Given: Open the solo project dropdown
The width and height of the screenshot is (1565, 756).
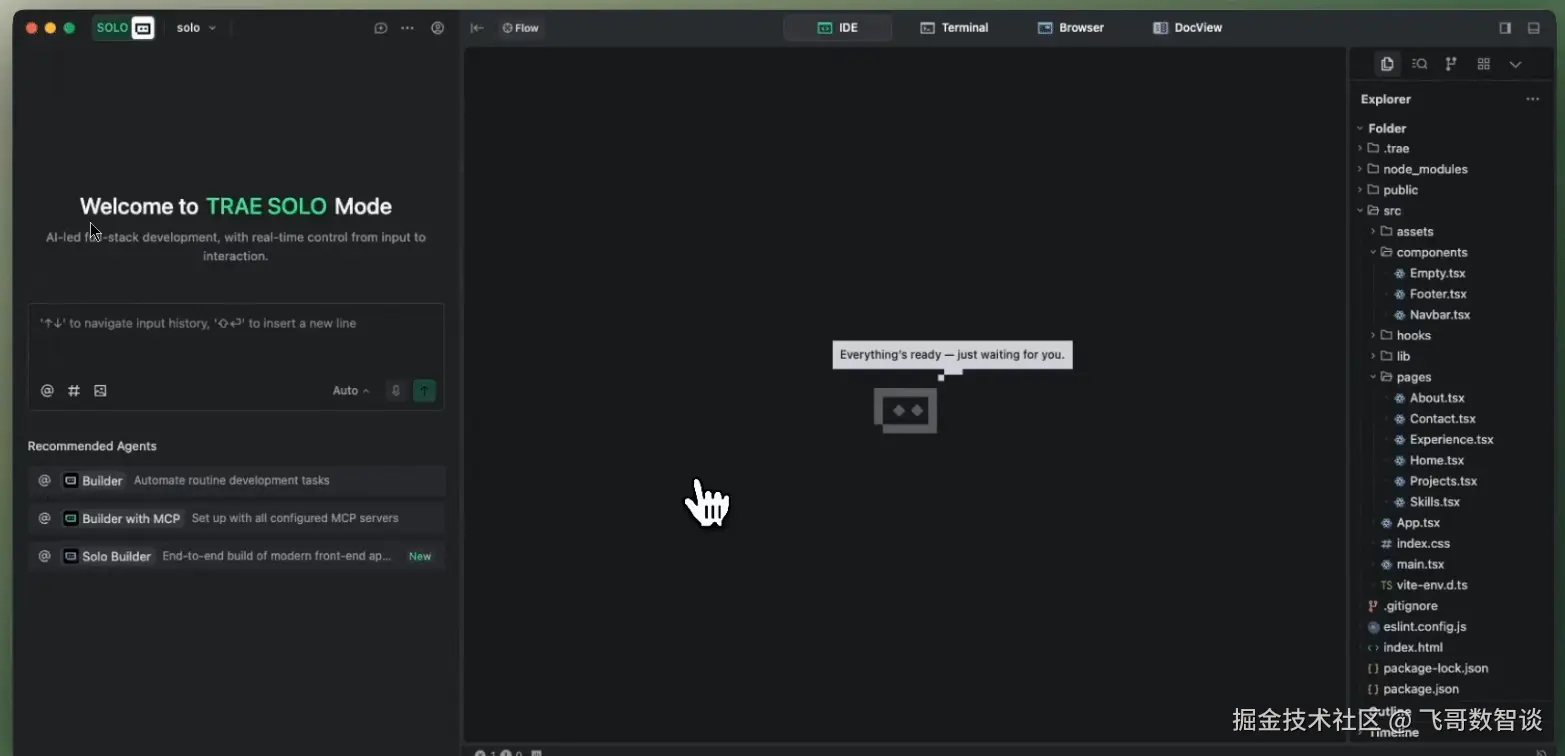Looking at the screenshot, I should [196, 28].
